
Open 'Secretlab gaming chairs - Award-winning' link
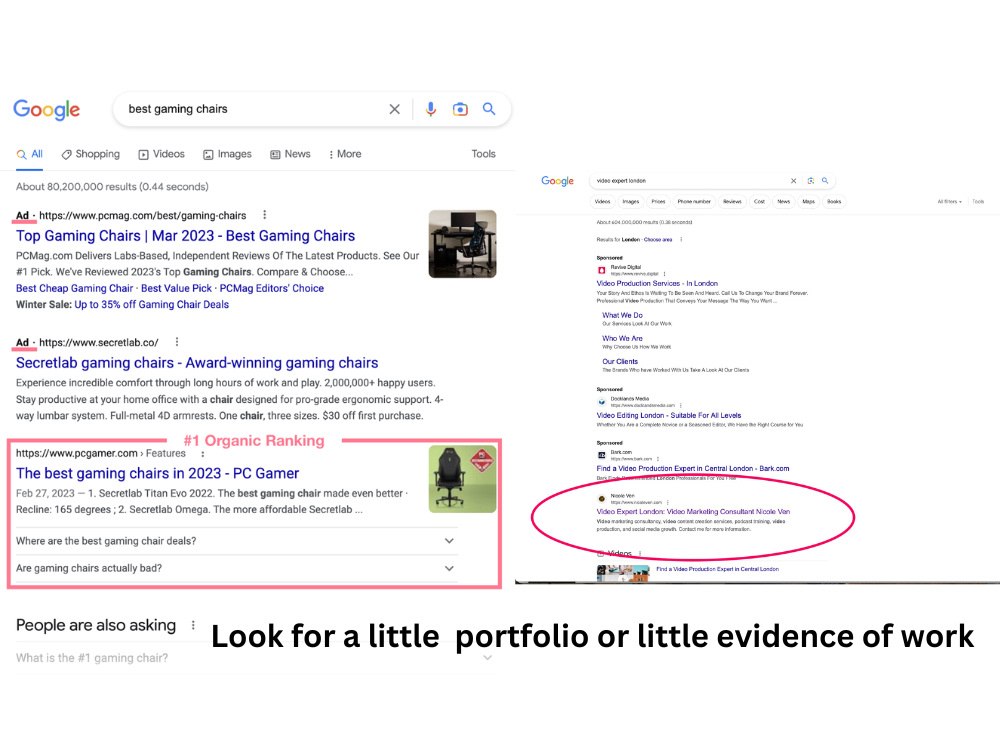tap(197, 363)
